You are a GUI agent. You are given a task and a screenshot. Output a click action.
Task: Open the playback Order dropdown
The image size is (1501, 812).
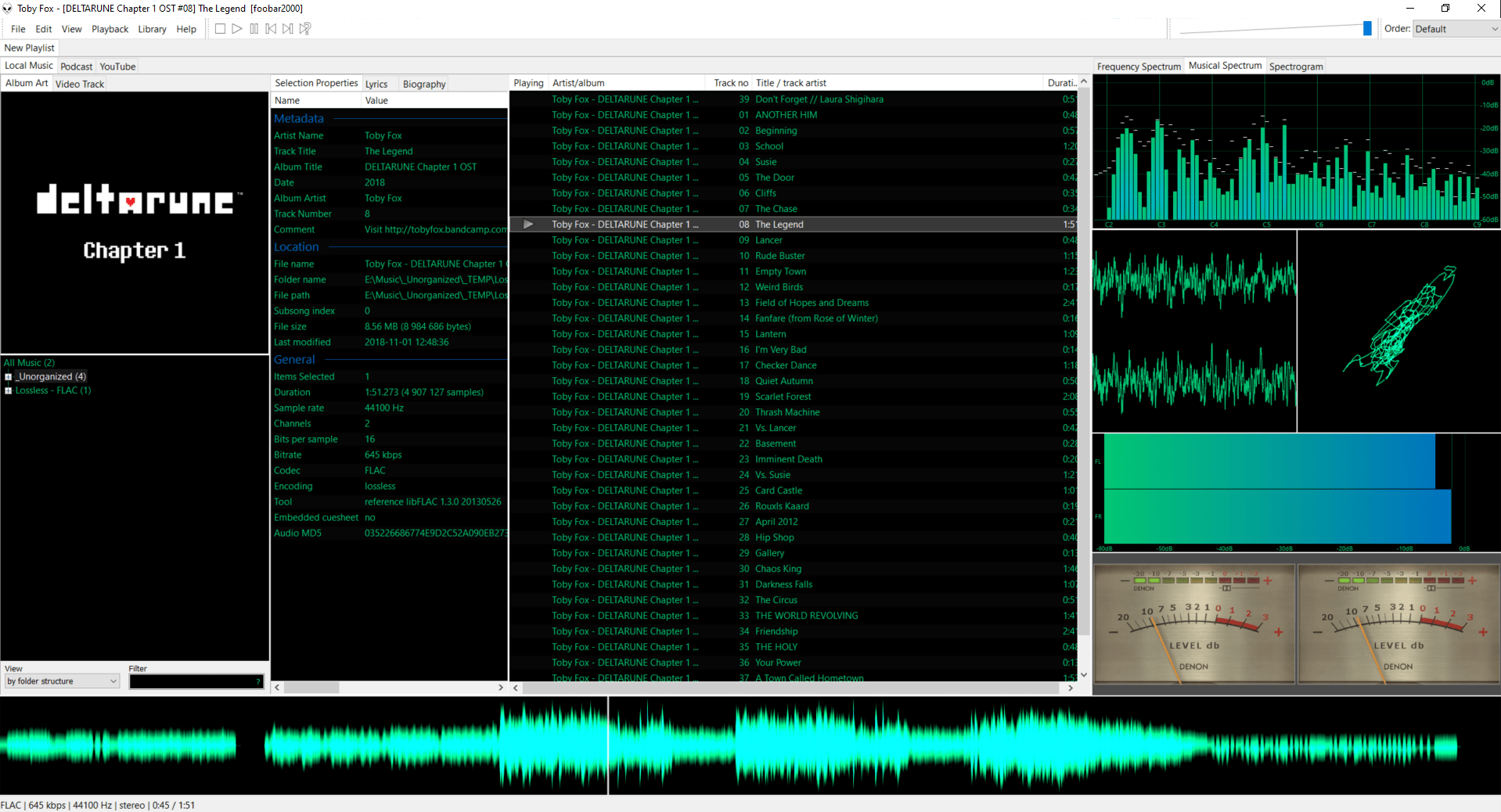coord(1456,29)
